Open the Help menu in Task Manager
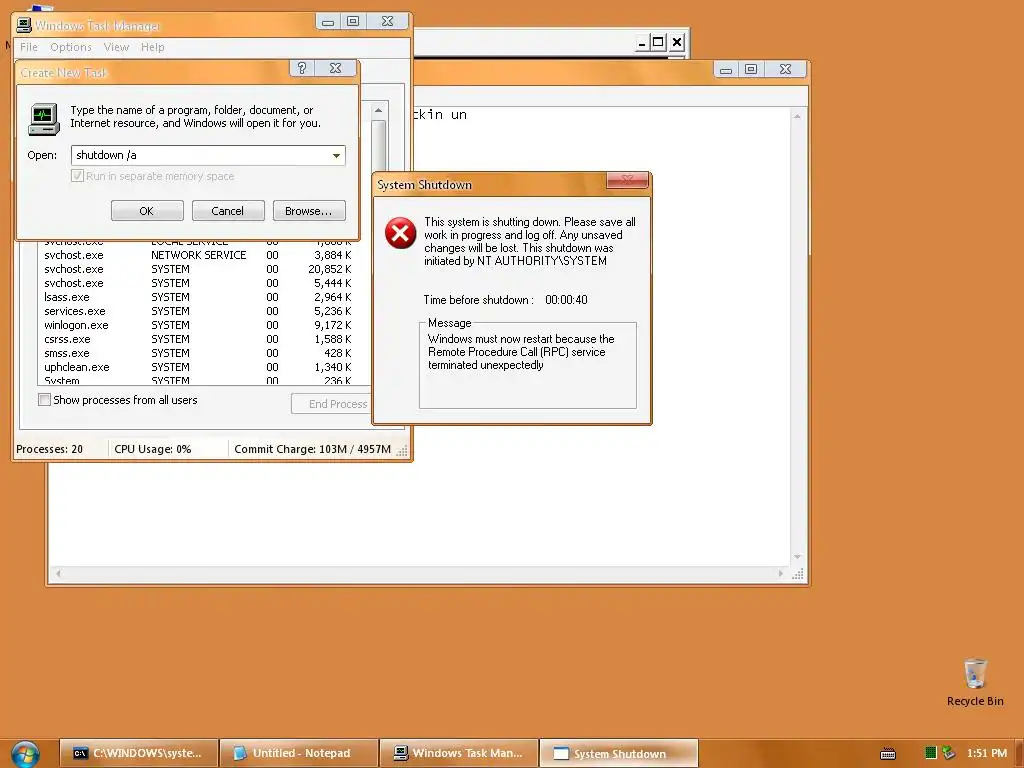 click(153, 47)
